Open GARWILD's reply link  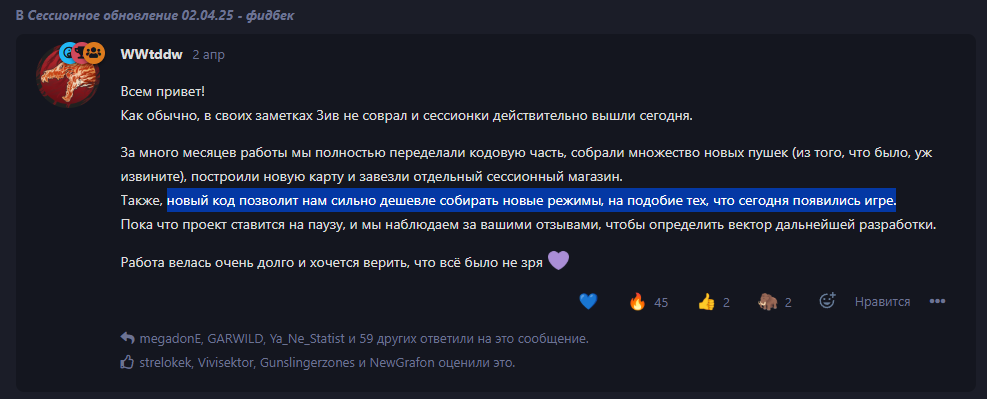point(234,339)
